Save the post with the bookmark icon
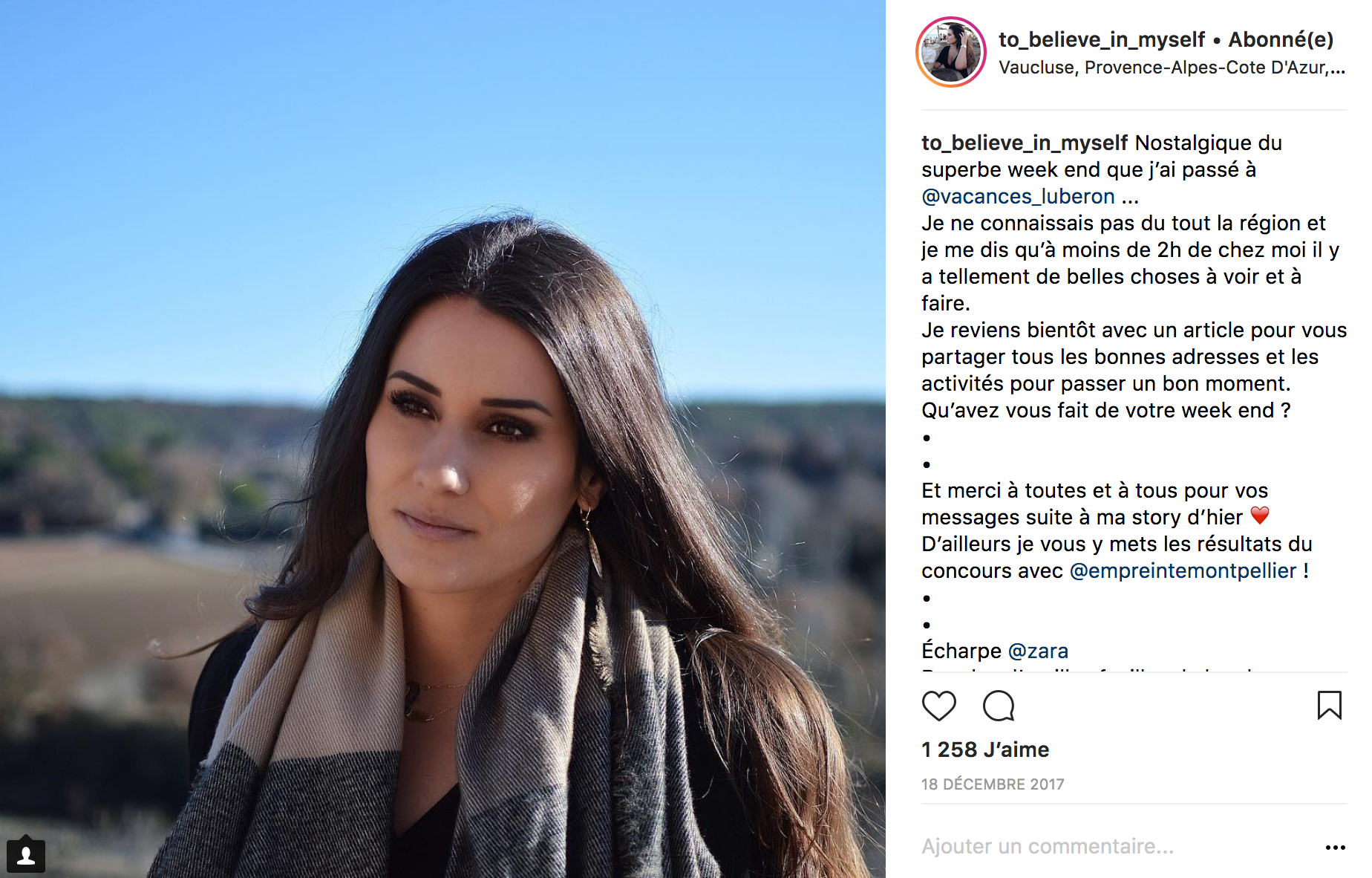 [1329, 706]
